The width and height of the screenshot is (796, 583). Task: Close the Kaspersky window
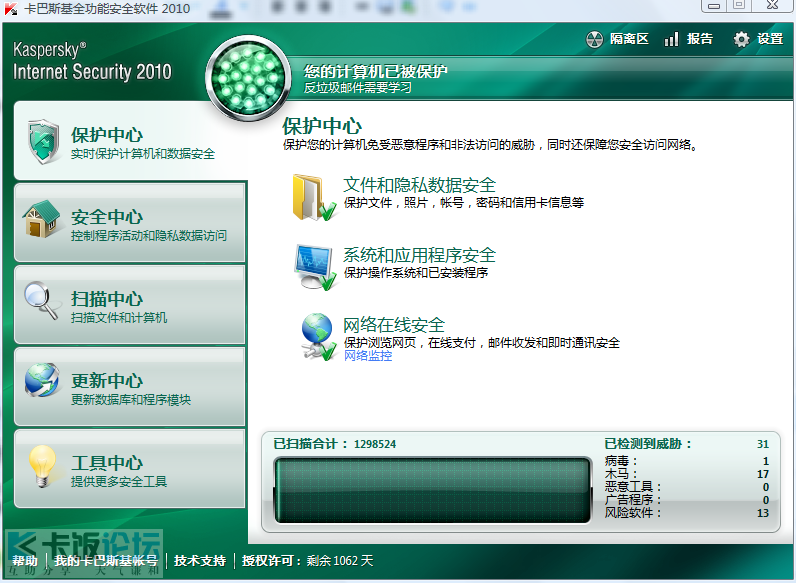772,5
